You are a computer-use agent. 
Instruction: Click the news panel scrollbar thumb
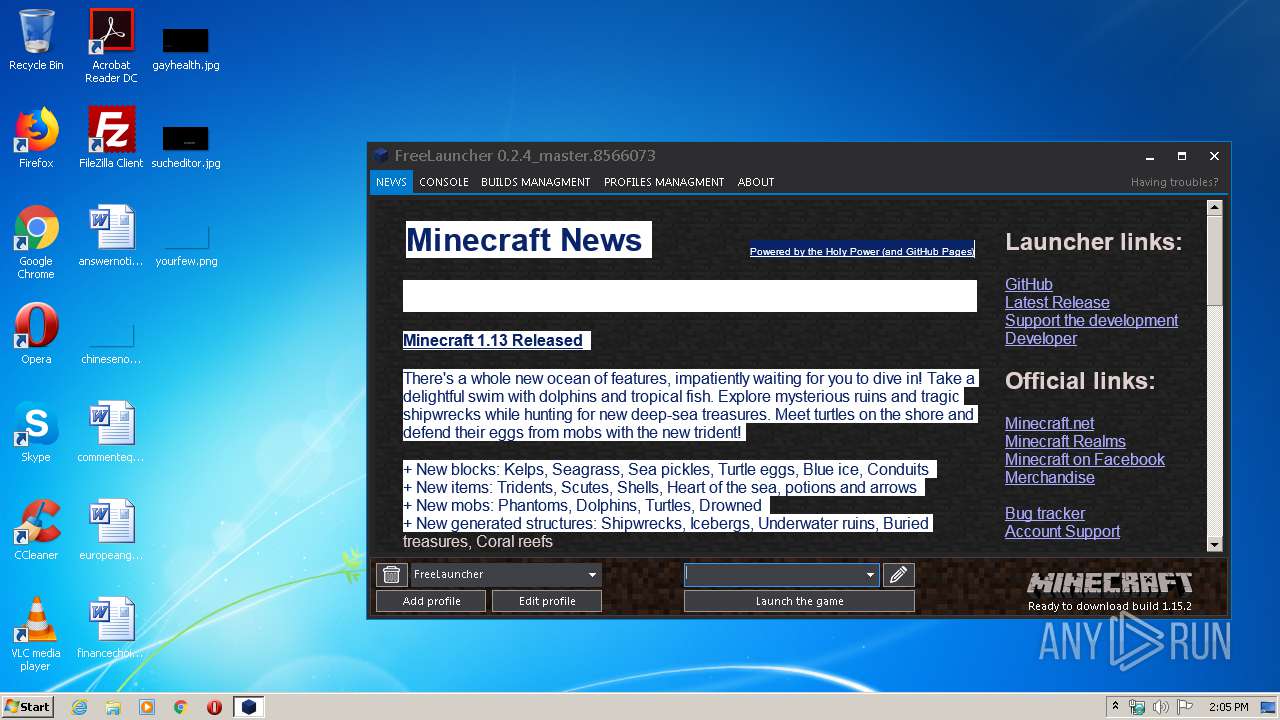coord(1215,261)
